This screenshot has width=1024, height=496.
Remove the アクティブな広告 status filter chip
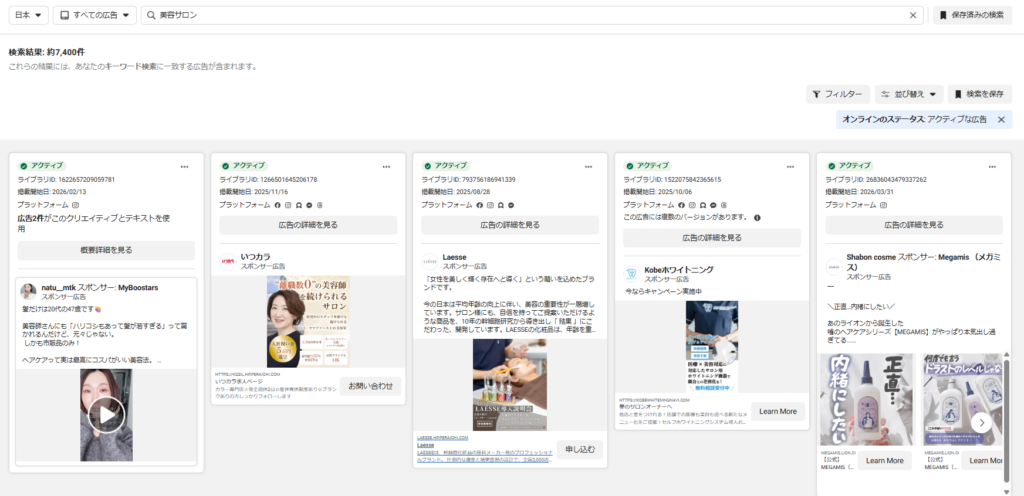(1002, 119)
